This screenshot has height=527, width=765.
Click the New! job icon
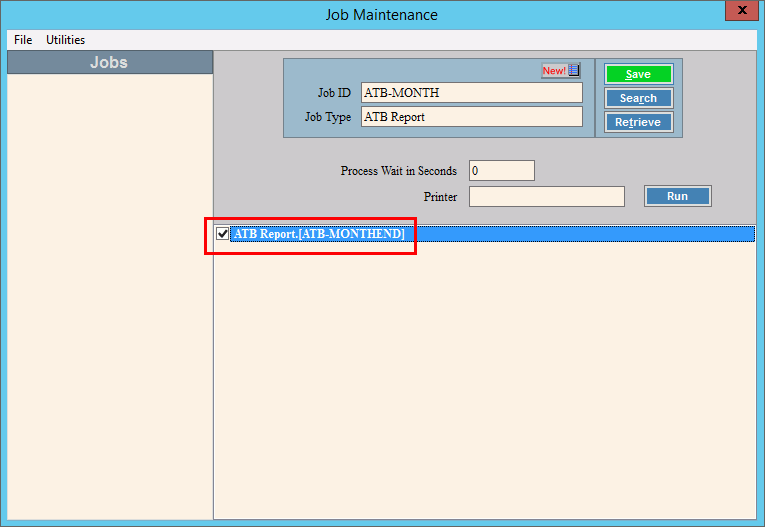560,71
